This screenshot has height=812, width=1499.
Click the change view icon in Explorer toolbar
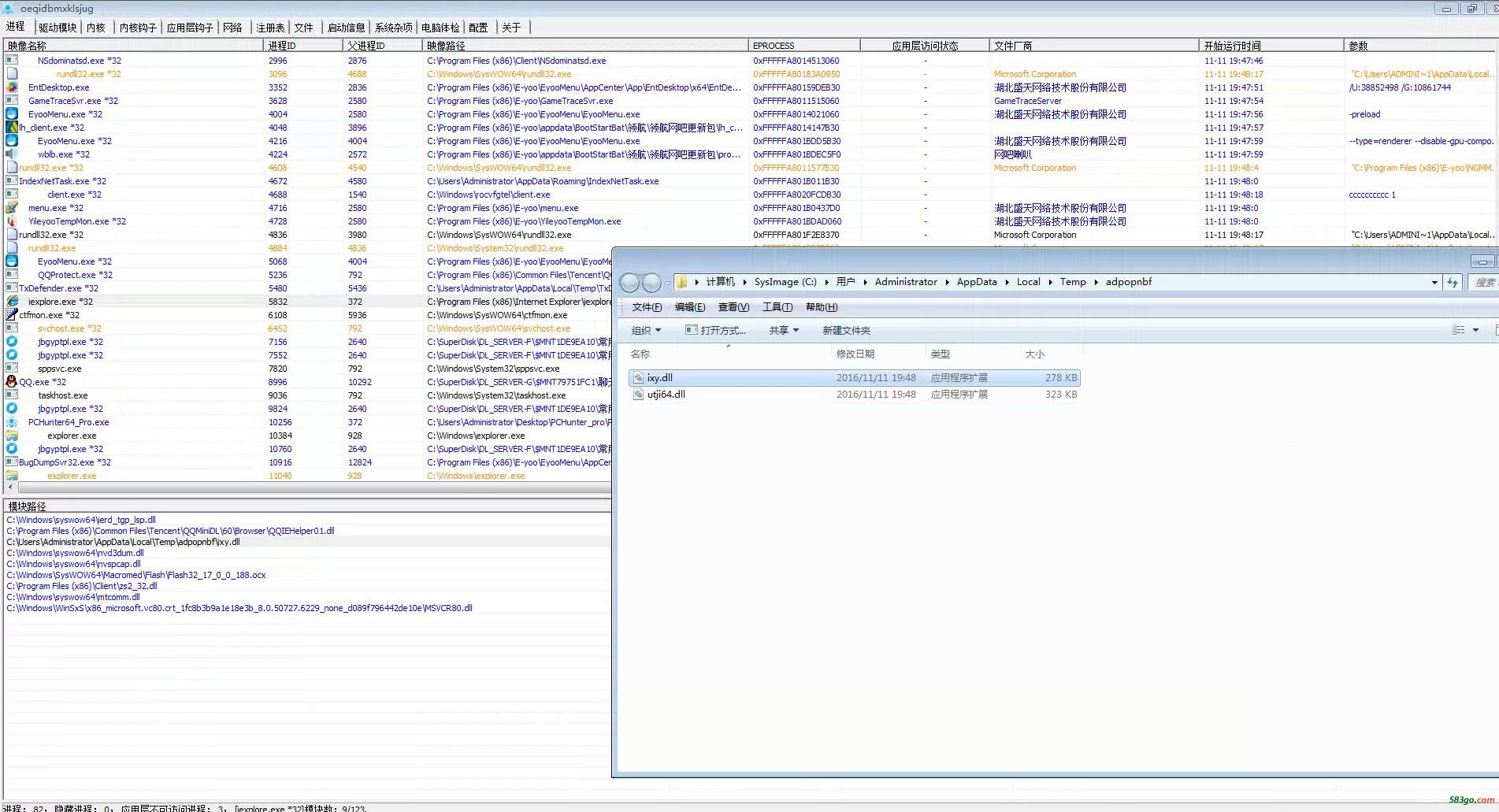tap(1459, 330)
